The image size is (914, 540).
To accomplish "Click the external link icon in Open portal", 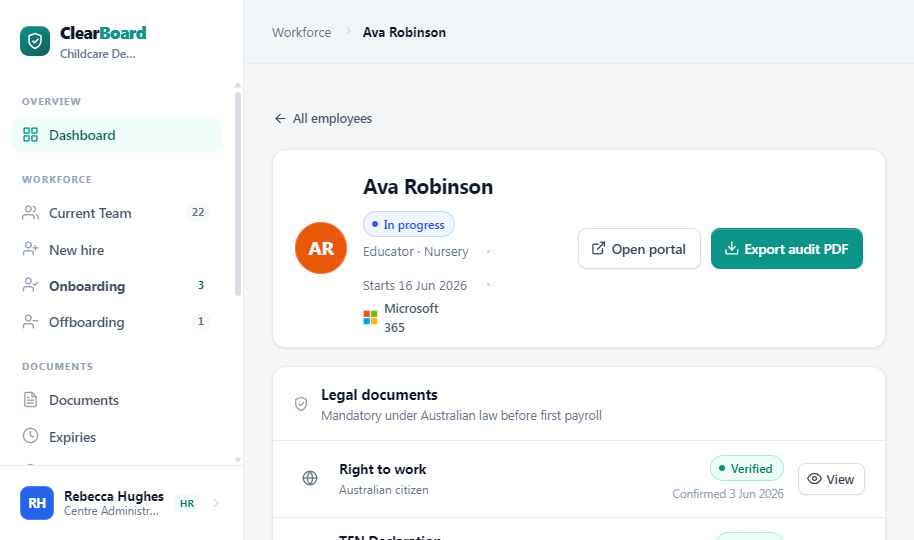I will 598,248.
